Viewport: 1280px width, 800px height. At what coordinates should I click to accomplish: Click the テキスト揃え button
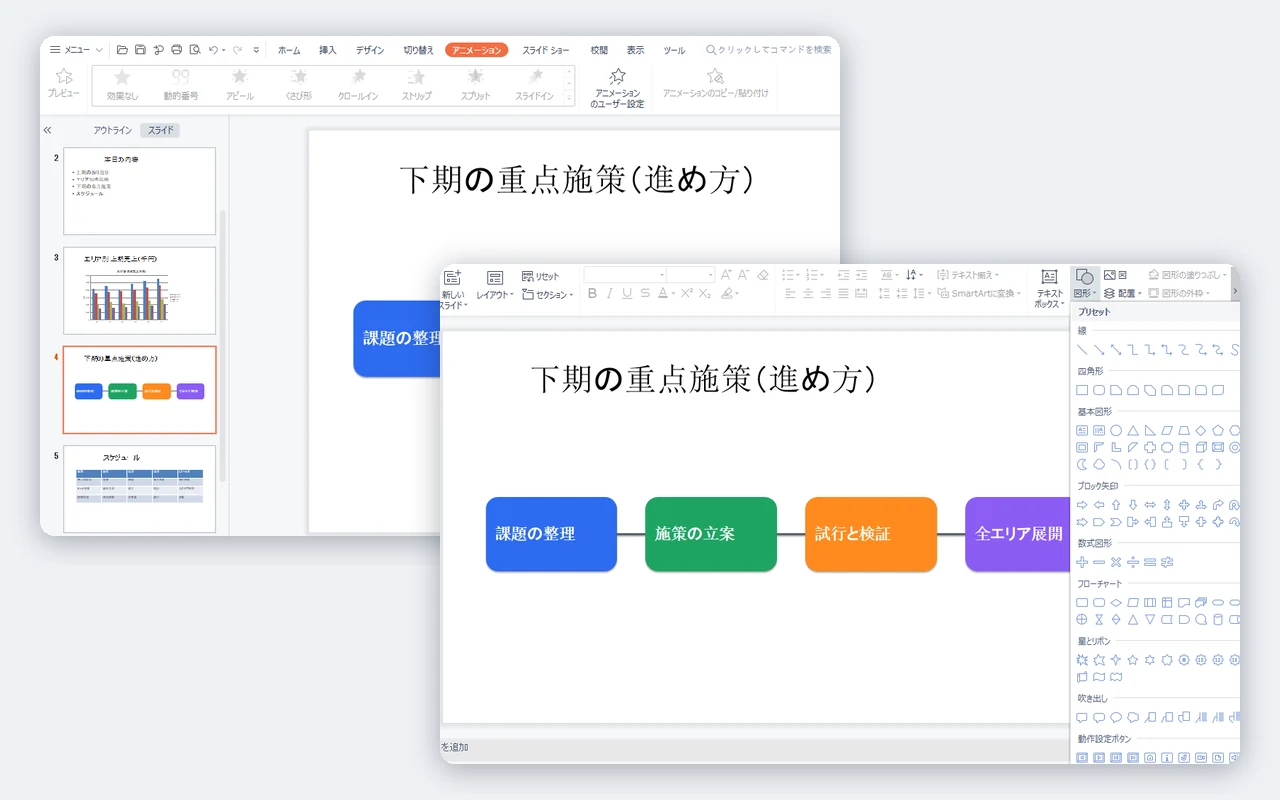click(x=970, y=275)
